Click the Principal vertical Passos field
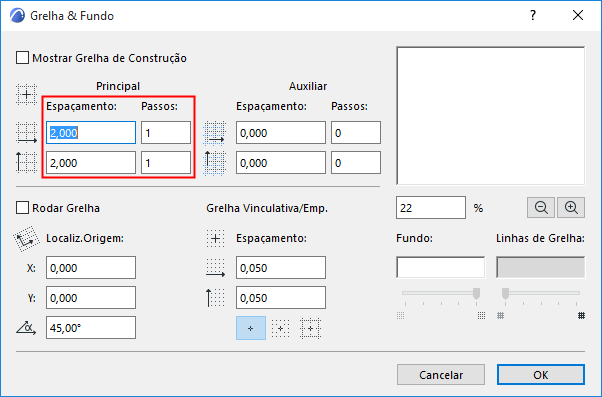This screenshot has height=397, width=602. pos(166,163)
